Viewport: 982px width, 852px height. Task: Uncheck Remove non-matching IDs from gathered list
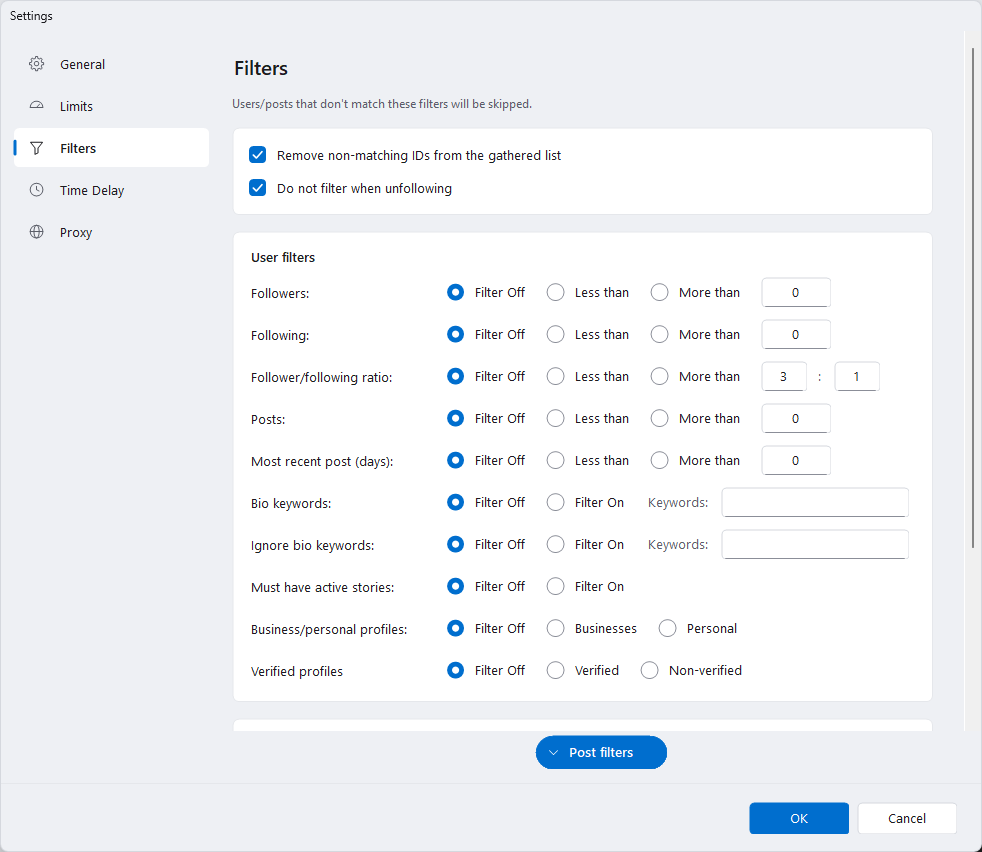coord(257,155)
